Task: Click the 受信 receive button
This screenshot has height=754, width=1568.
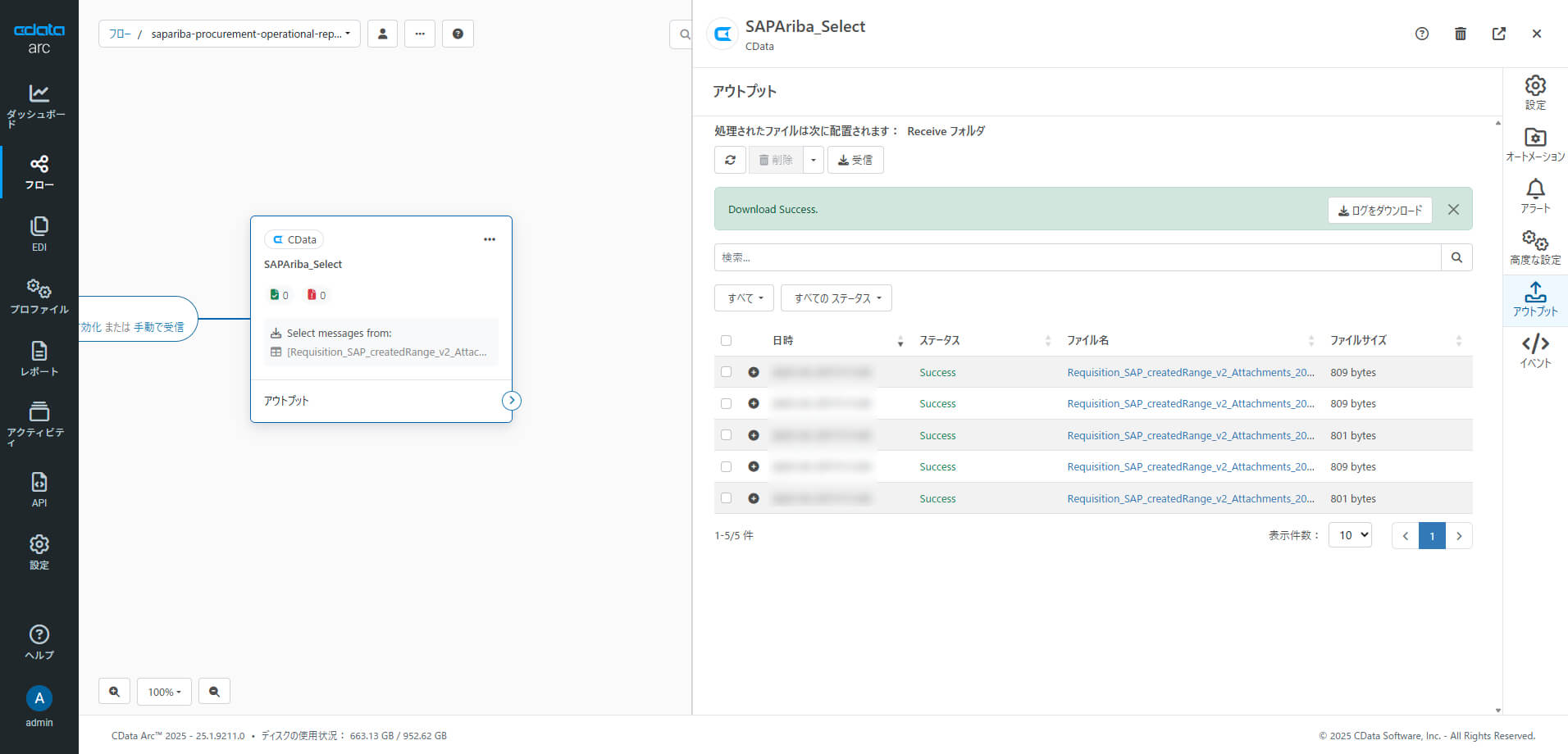Action: [855, 160]
